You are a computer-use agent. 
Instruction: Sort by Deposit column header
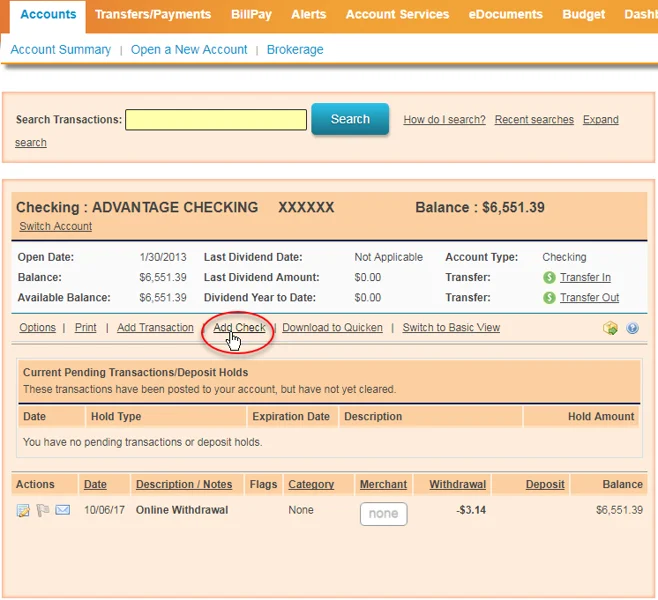click(x=545, y=484)
